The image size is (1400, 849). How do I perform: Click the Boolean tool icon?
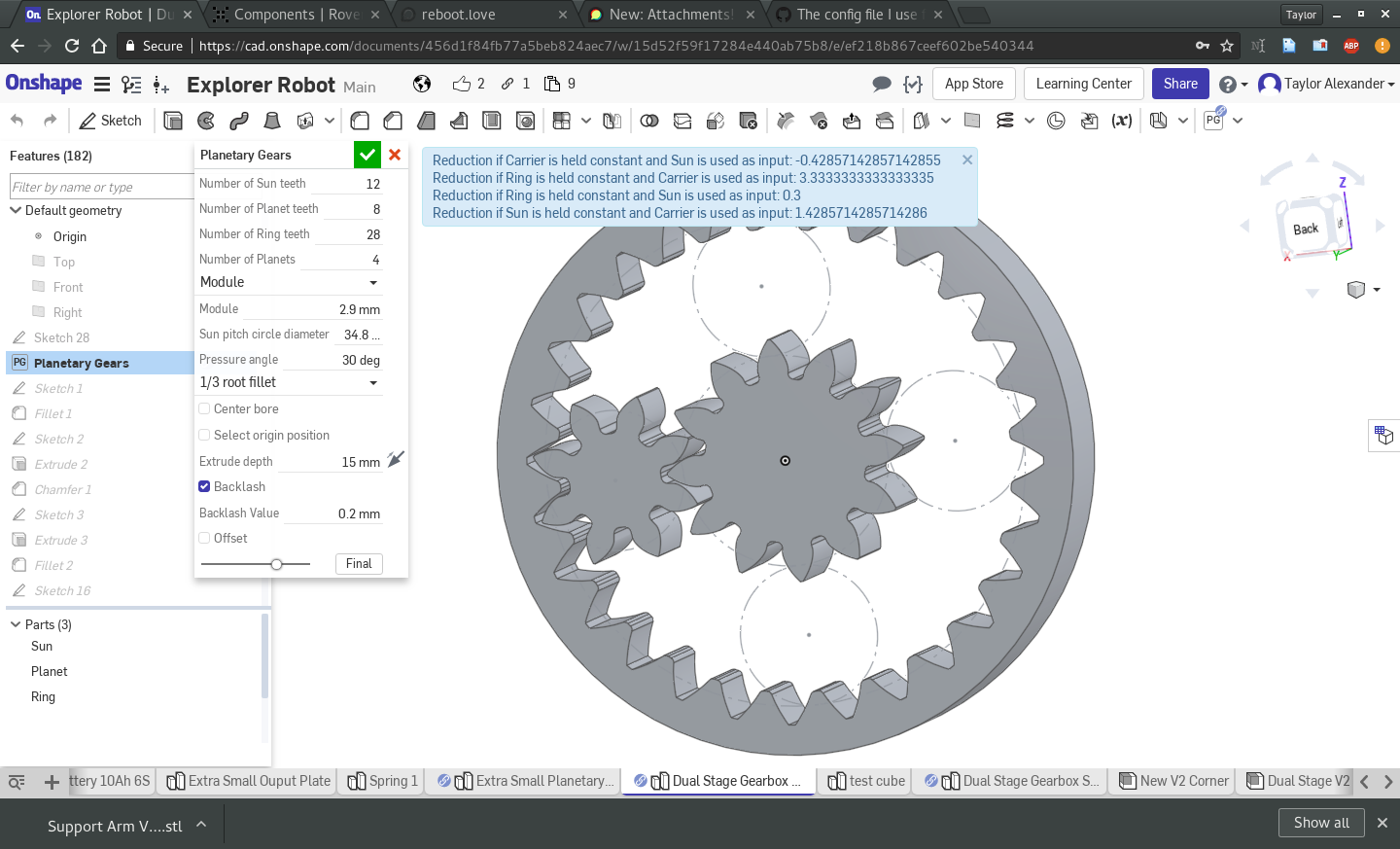pyautogui.click(x=649, y=121)
